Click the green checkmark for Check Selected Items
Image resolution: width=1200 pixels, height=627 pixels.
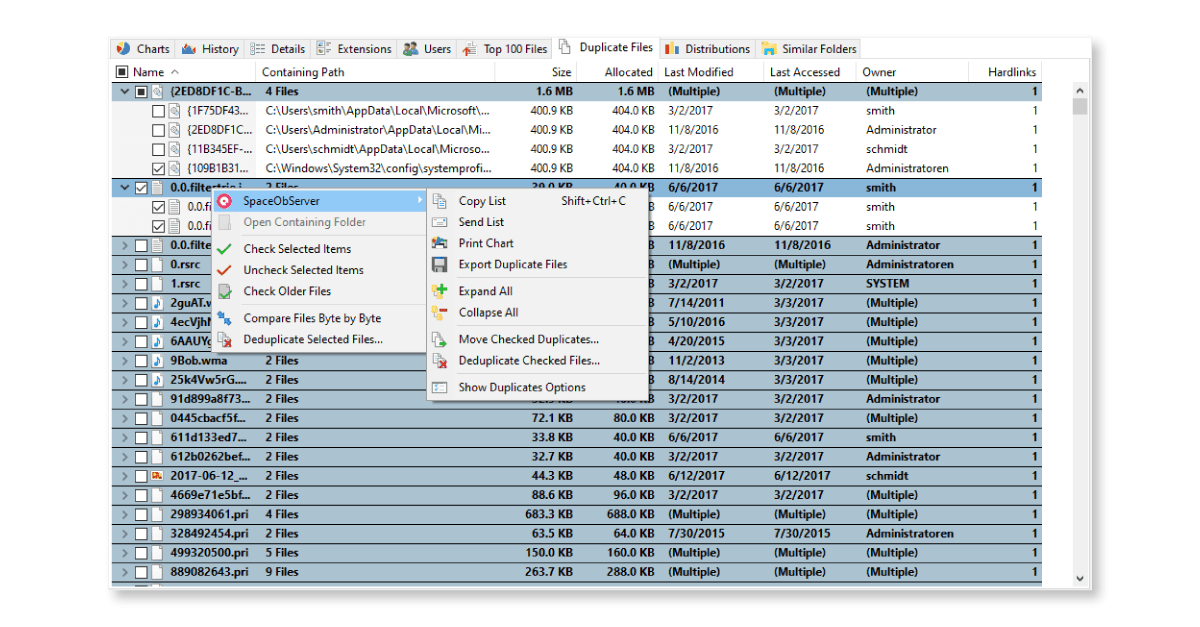tap(225, 249)
